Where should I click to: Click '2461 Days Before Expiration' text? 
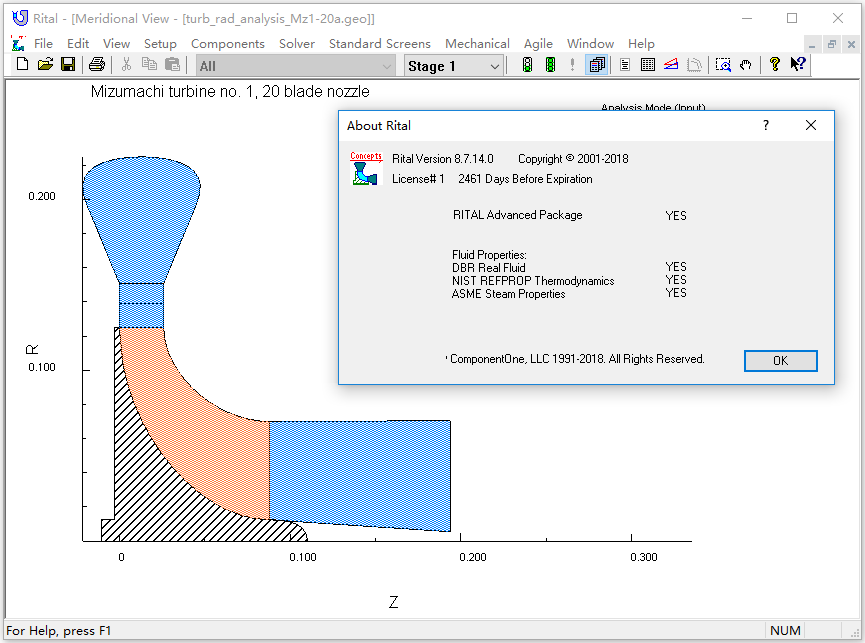point(525,179)
